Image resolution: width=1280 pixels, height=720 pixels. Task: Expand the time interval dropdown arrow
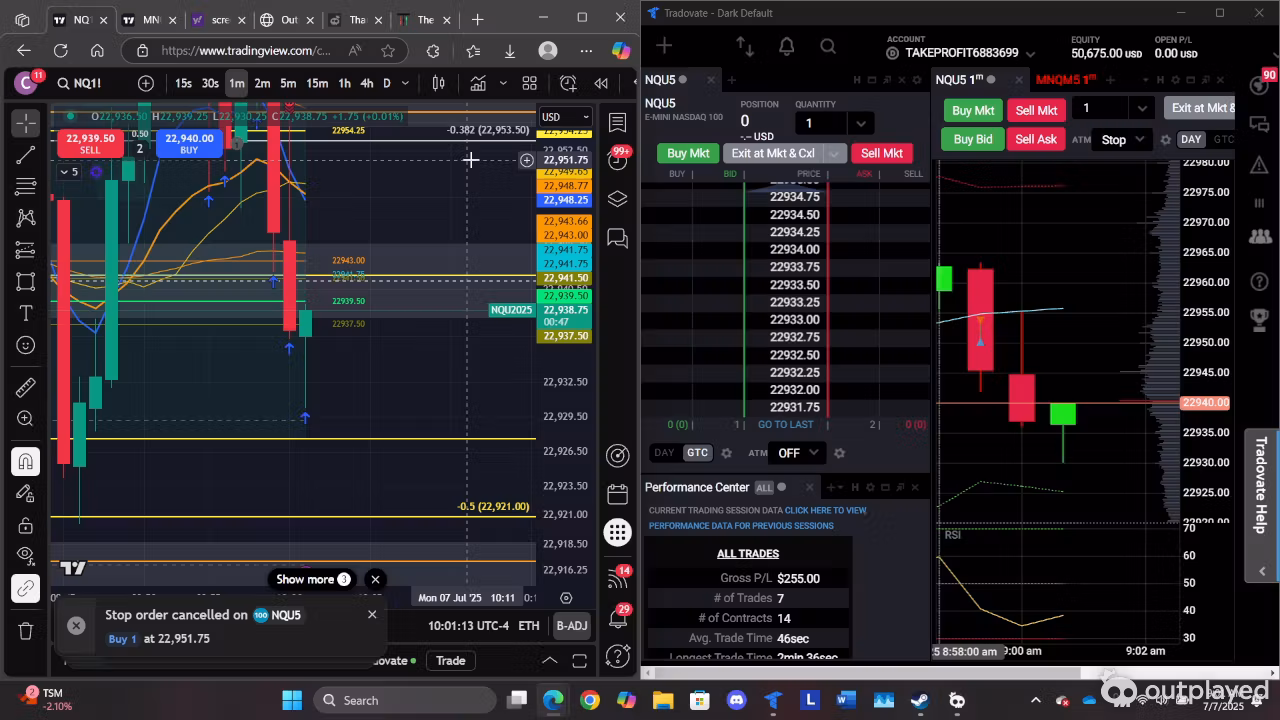pyautogui.click(x=406, y=83)
